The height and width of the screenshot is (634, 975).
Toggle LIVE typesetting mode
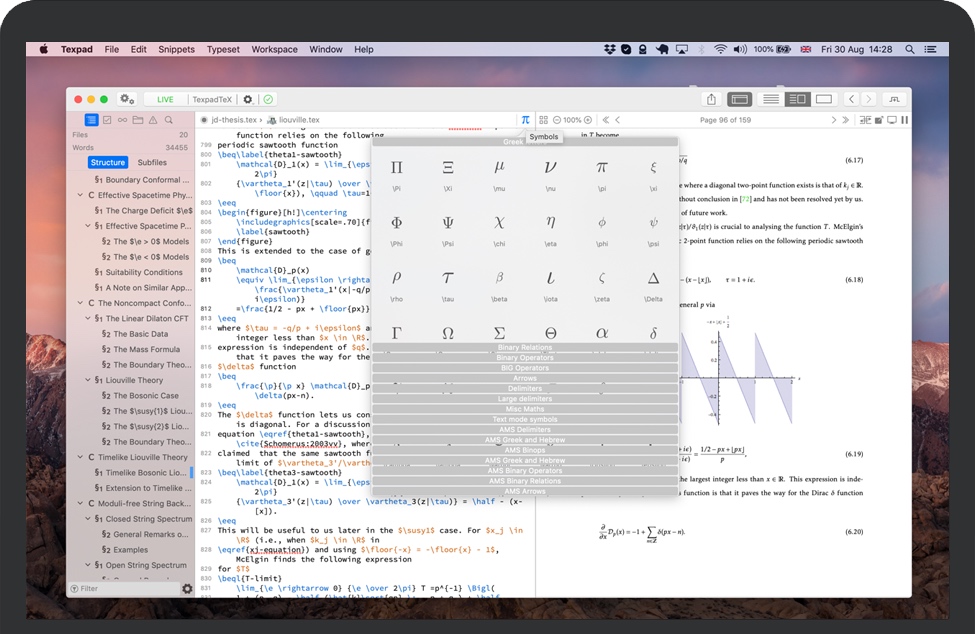click(165, 100)
